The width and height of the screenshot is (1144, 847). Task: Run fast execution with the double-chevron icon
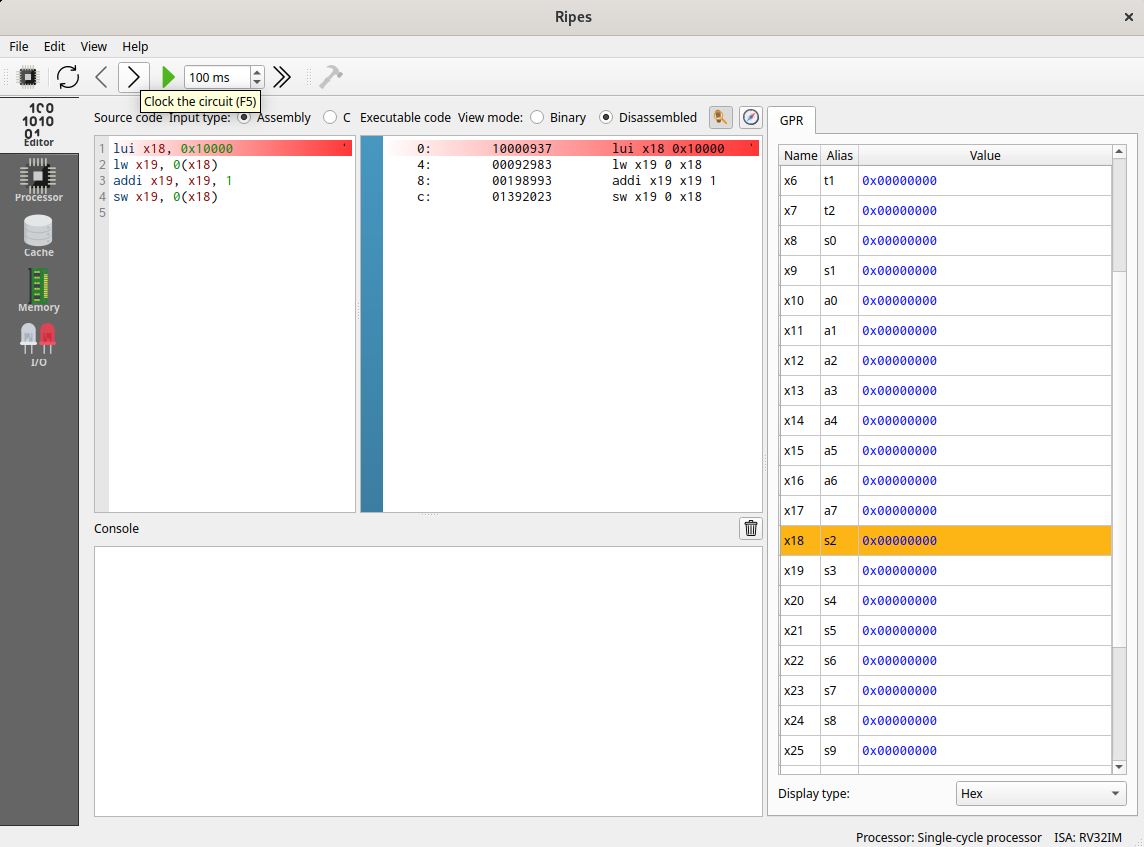click(x=282, y=77)
